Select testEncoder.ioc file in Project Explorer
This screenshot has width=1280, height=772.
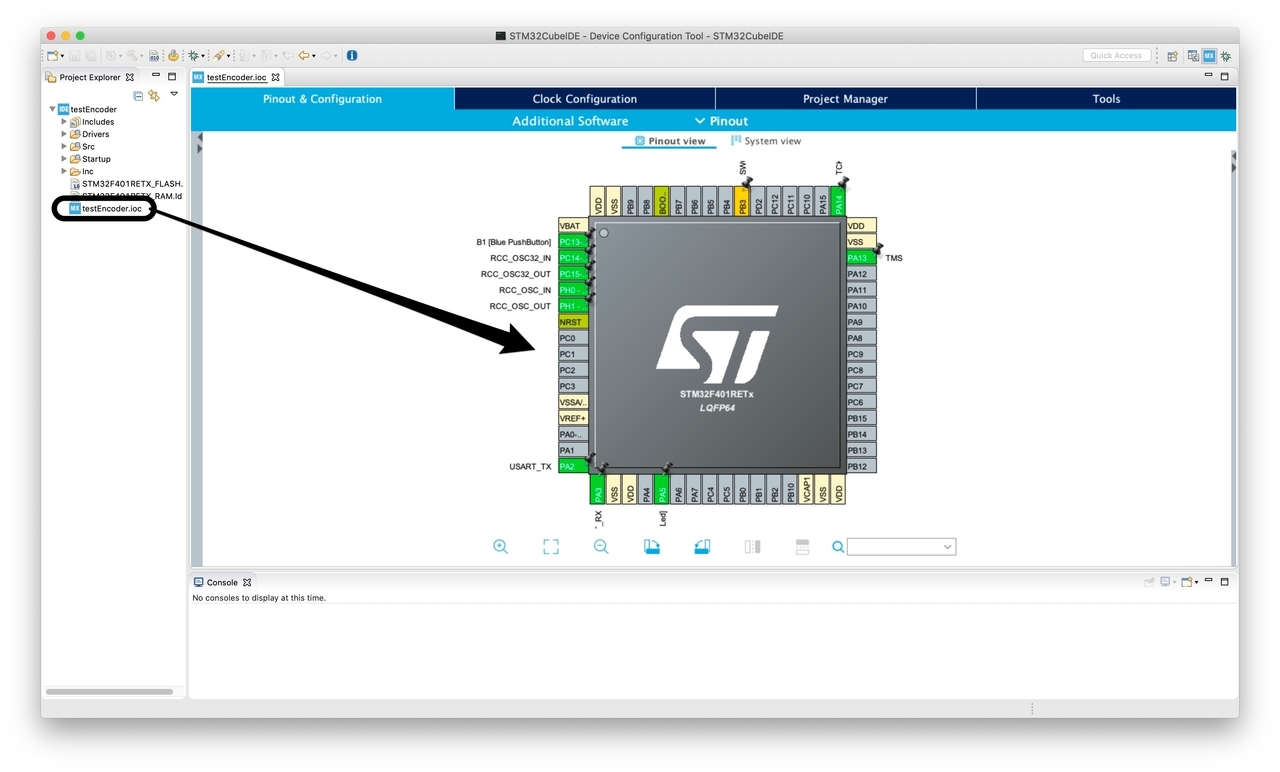105,209
